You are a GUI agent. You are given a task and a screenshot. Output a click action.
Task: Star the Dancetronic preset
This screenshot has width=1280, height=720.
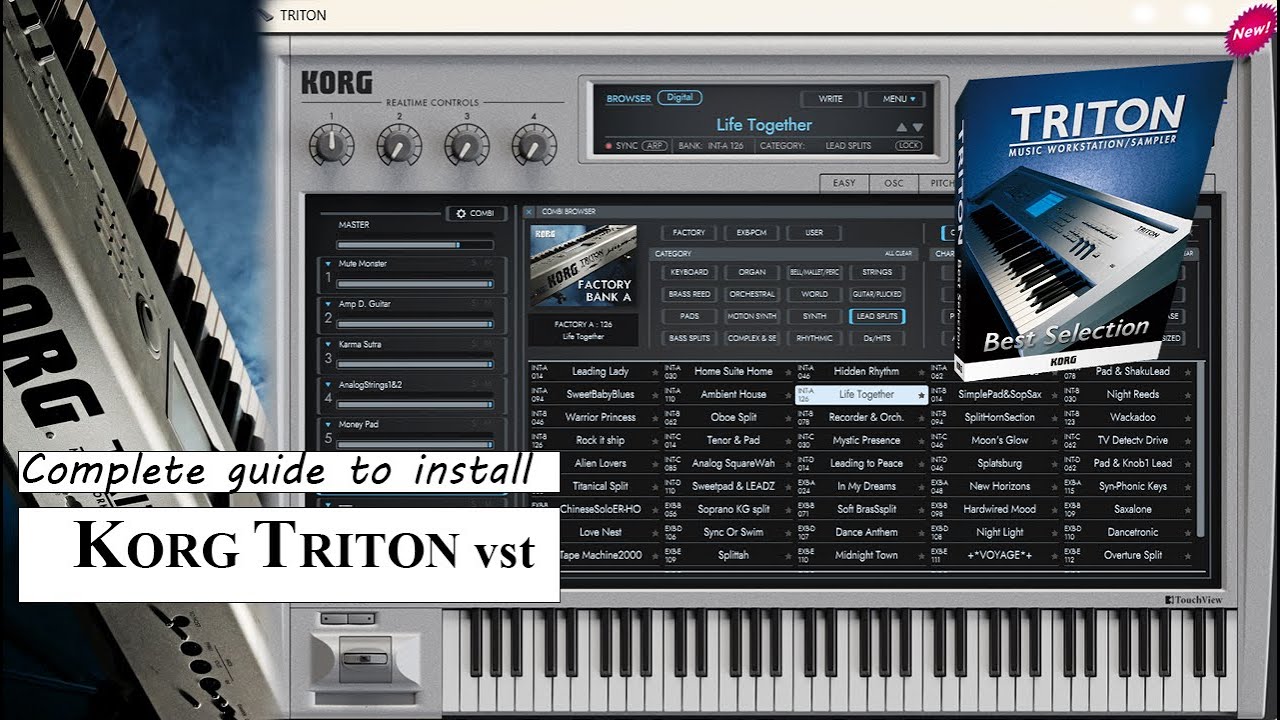[1187, 533]
